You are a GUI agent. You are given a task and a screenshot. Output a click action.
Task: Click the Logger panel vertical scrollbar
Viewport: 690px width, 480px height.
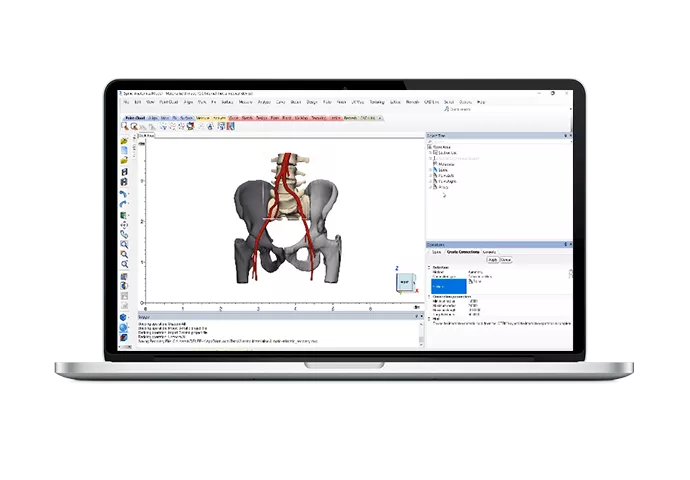click(x=421, y=334)
